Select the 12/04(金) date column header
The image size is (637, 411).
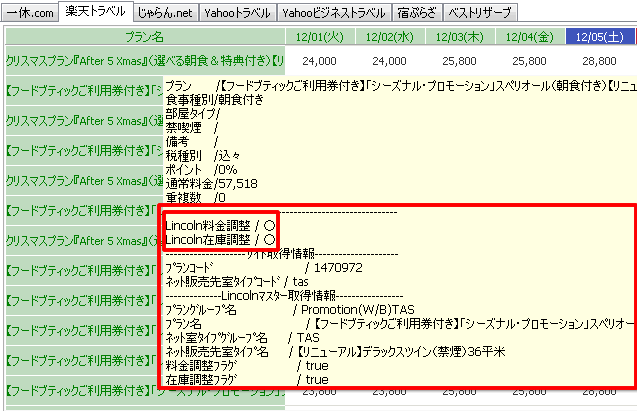529,37
